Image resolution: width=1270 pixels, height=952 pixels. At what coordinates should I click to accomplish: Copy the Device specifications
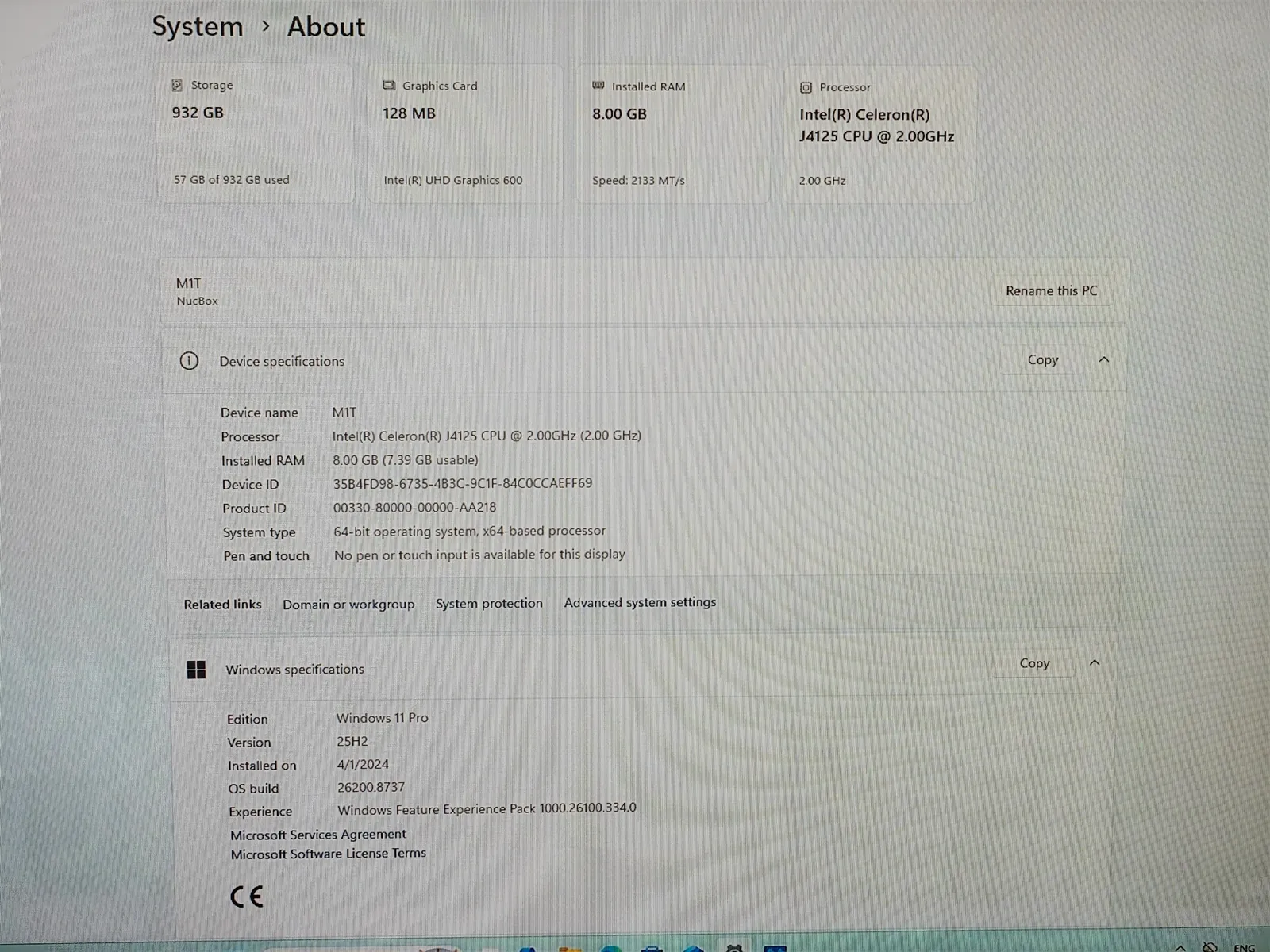tap(1043, 359)
